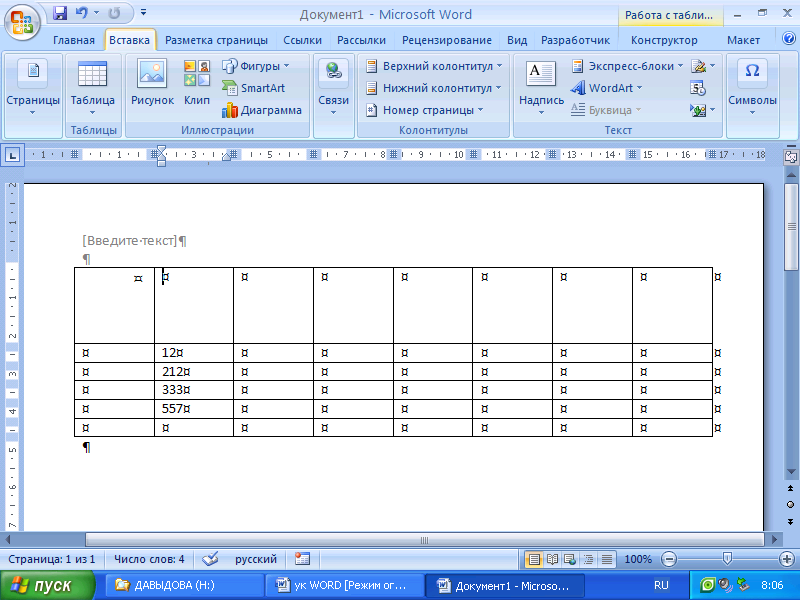800x600 pixels.
Task: Open Номер страницы dropdown
Action: 424,110
